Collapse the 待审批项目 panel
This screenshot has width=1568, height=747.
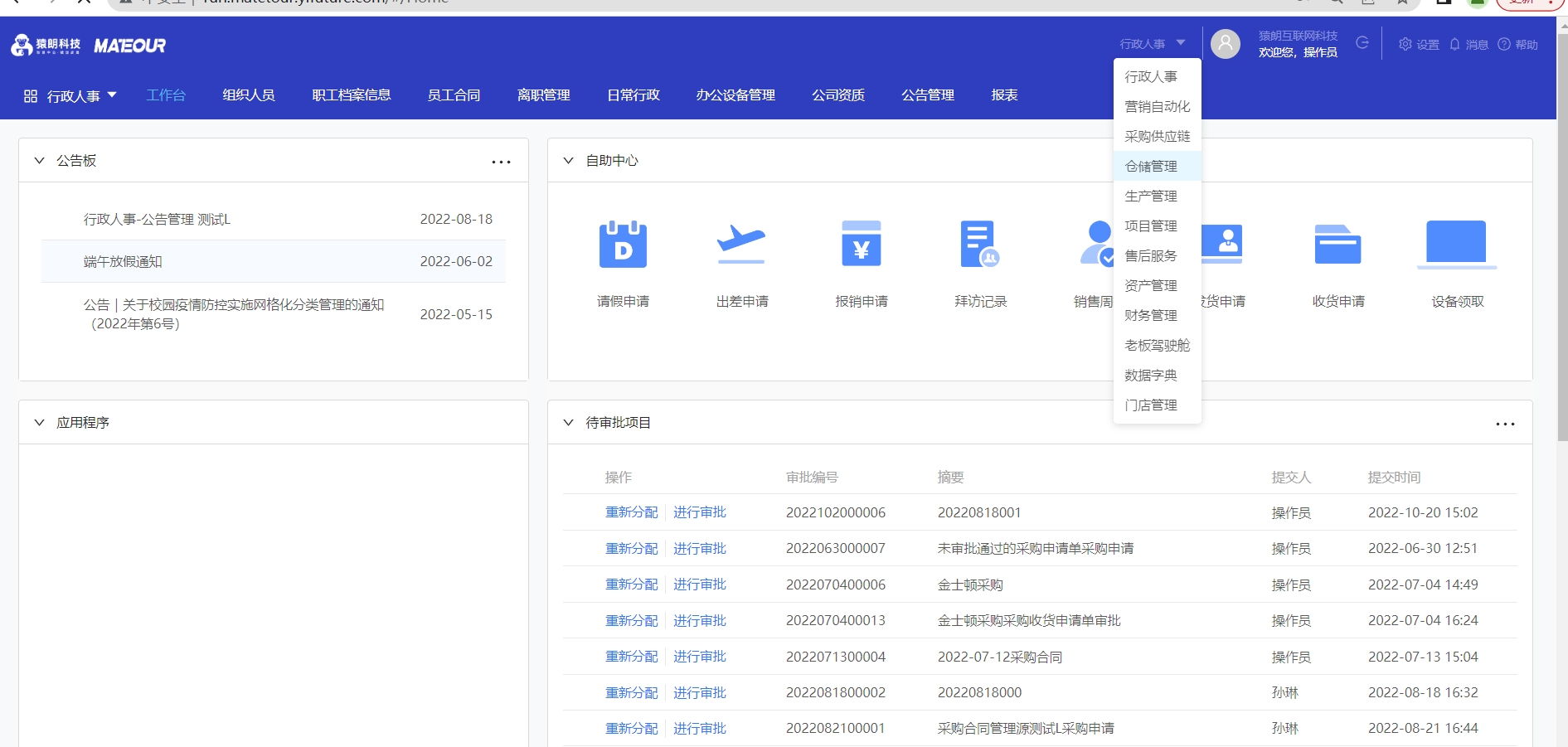pyautogui.click(x=568, y=423)
